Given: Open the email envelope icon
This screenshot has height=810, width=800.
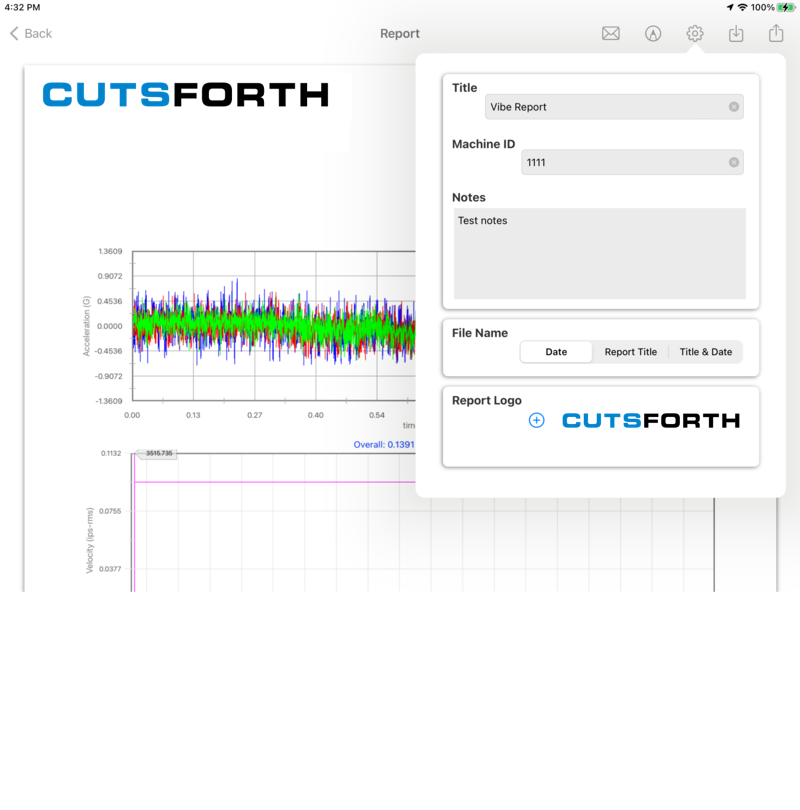Looking at the screenshot, I should pos(610,34).
